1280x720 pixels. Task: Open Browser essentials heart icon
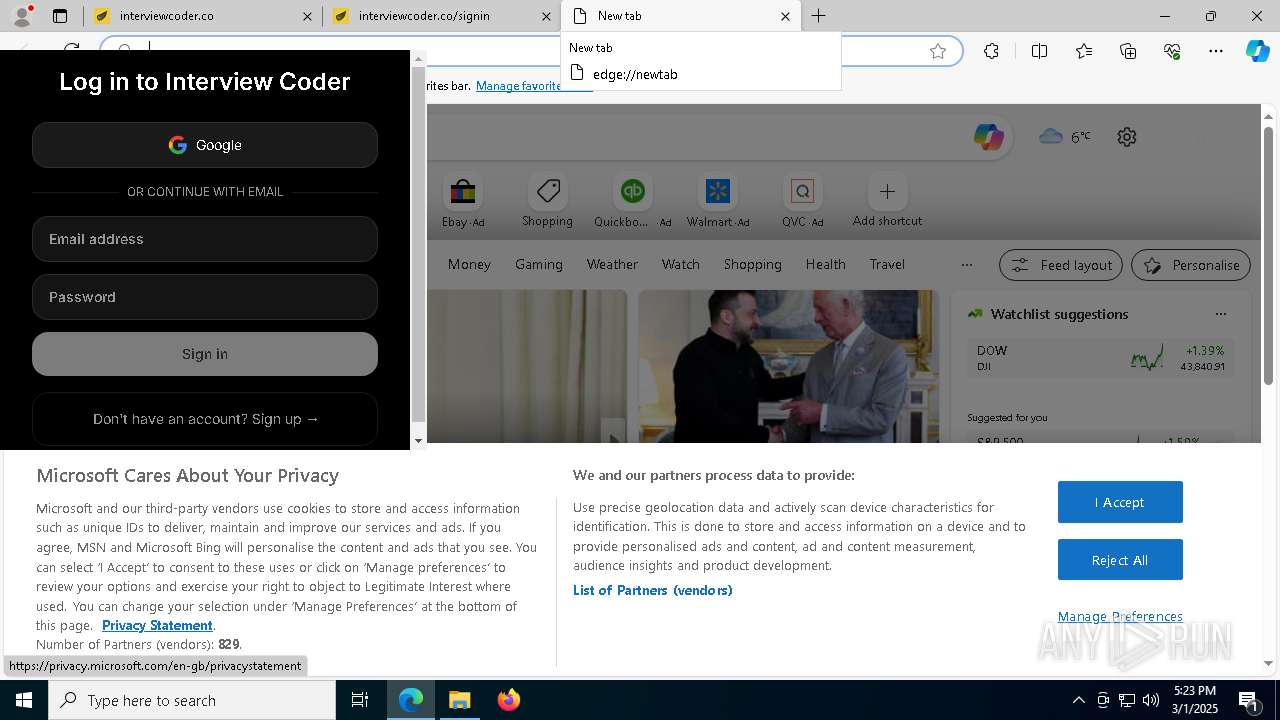tap(1172, 51)
